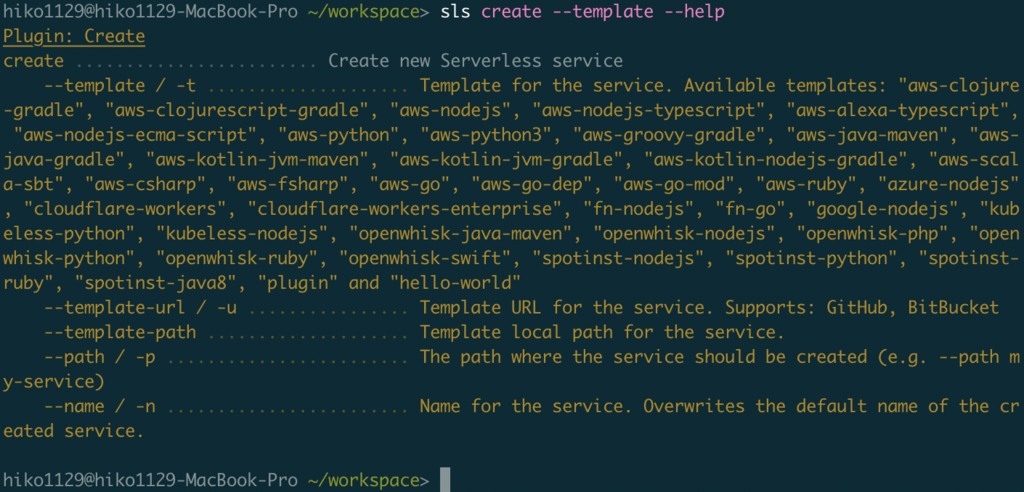
Task: Click the "--template-url / -u" option text
Action: (x=140, y=308)
